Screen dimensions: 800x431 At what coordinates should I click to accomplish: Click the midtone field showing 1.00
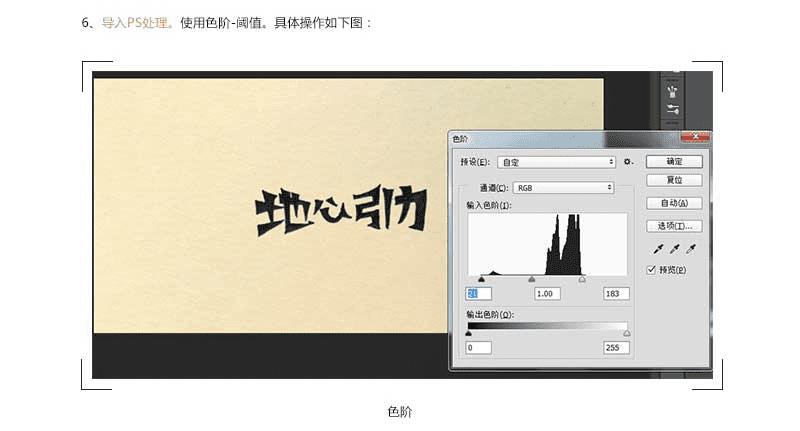547,294
